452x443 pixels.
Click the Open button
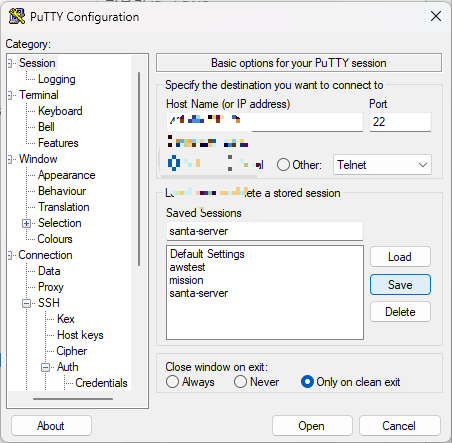(x=312, y=426)
